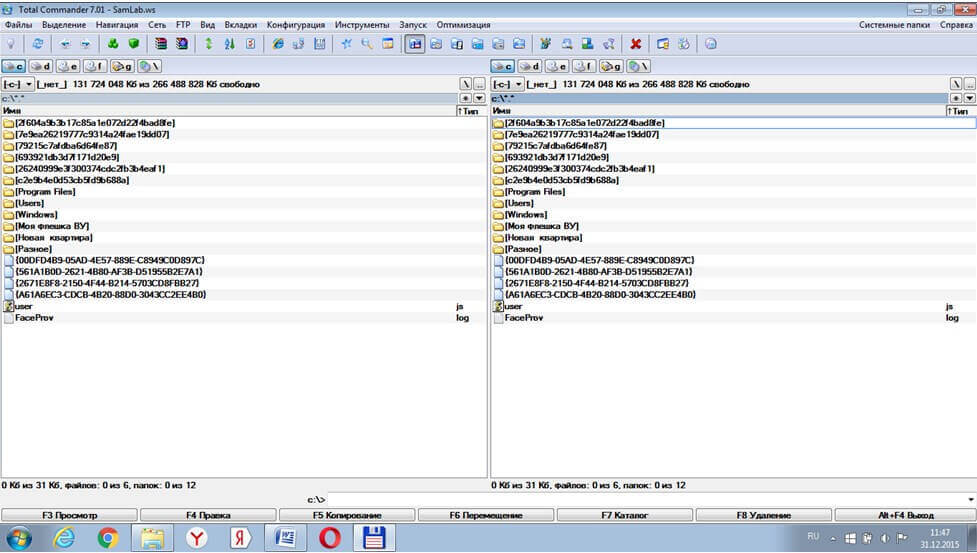The width and height of the screenshot is (977, 553).
Task: Switch right panel to drive g
Action: click(x=611, y=66)
